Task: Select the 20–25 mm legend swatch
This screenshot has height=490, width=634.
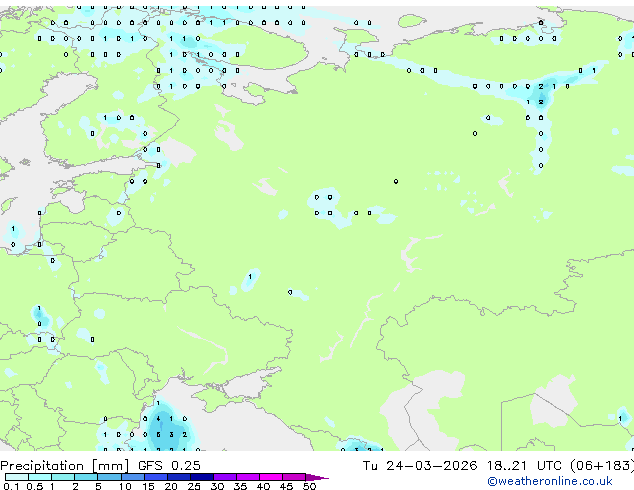Action: (178, 477)
